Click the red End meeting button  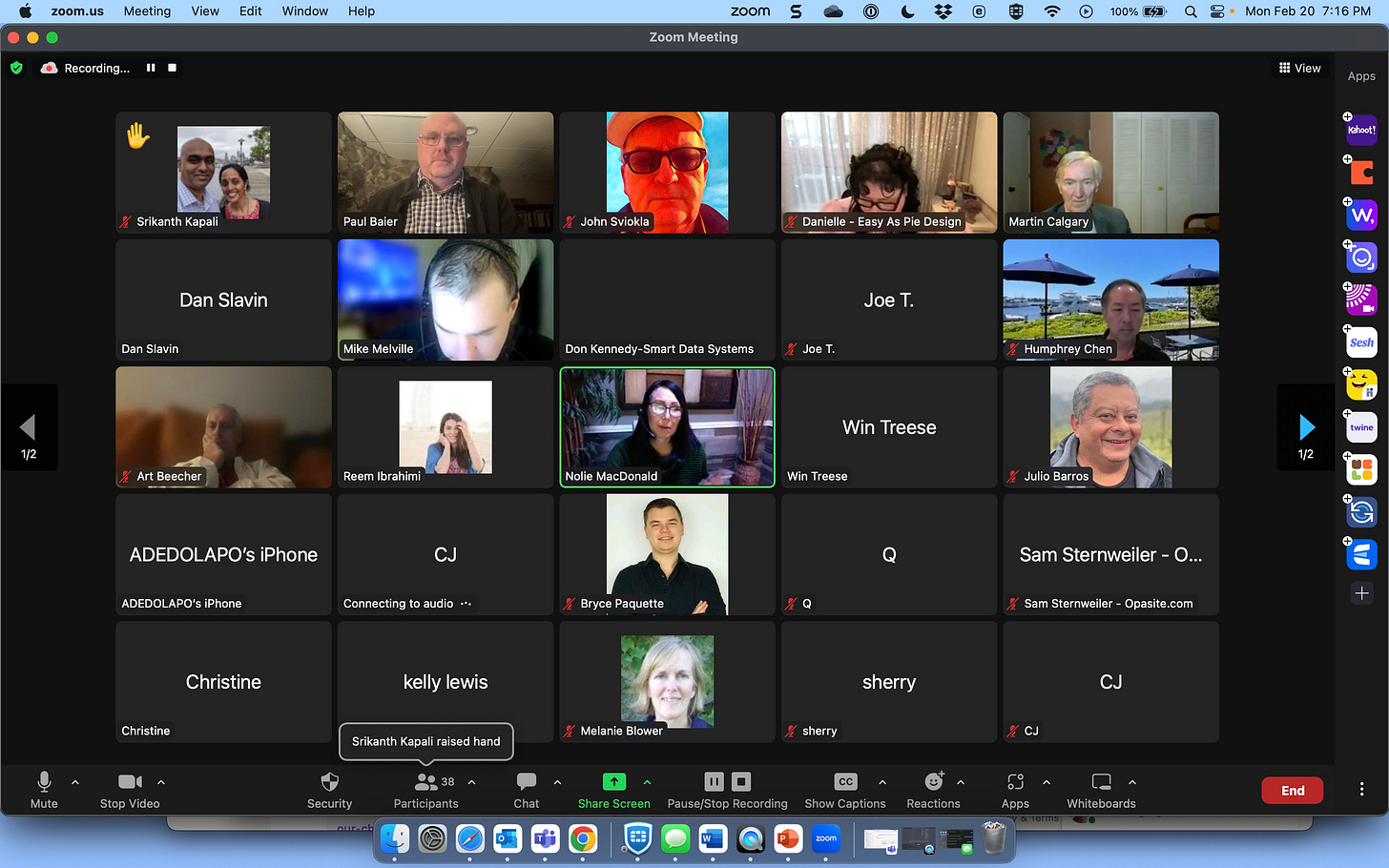(x=1293, y=790)
